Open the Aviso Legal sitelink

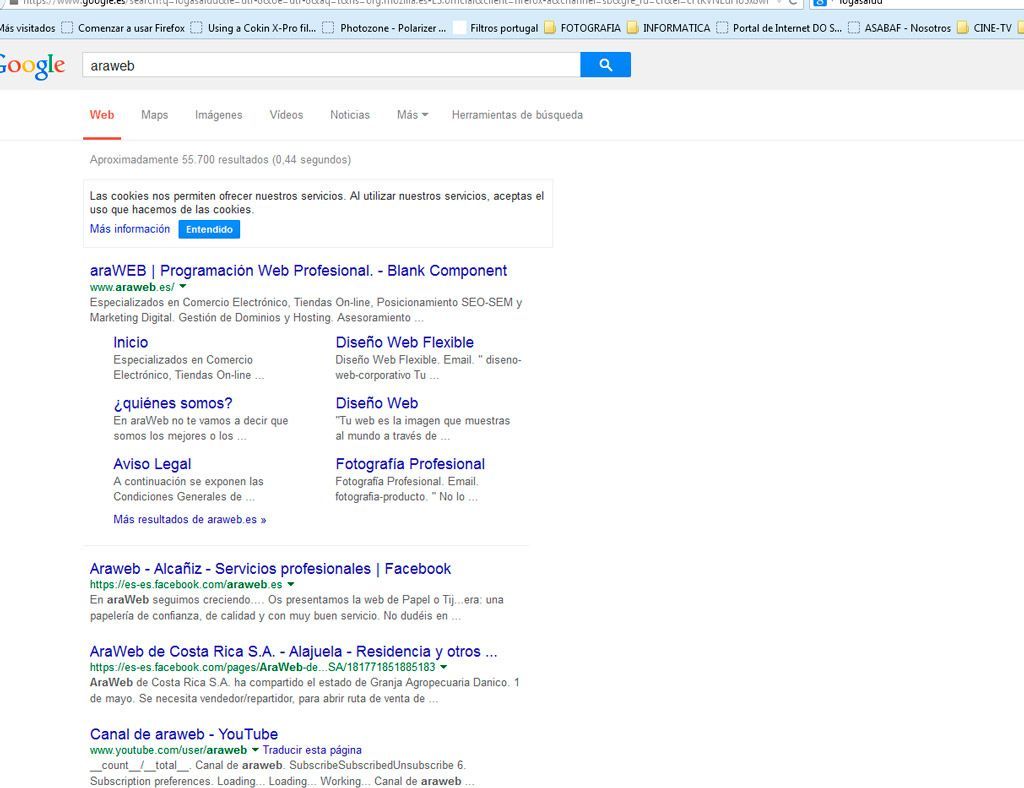pos(152,464)
